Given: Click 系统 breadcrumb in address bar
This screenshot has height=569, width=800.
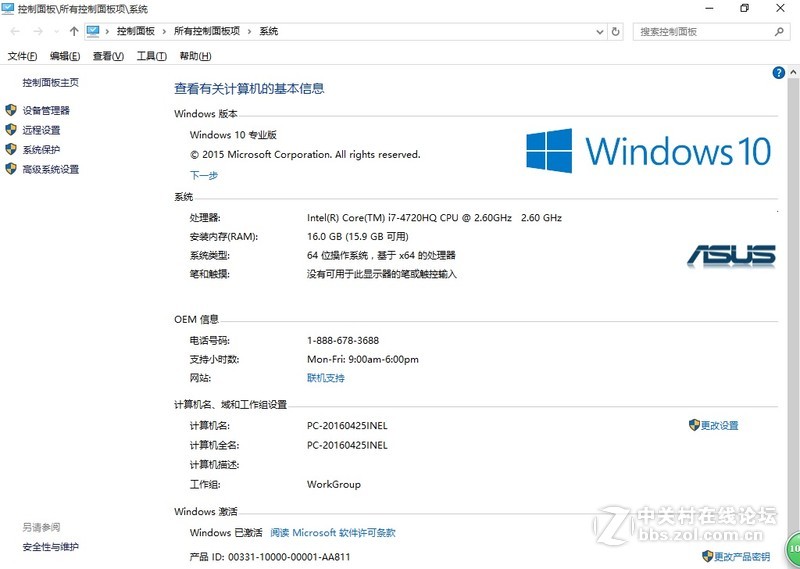Looking at the screenshot, I should [x=269, y=31].
